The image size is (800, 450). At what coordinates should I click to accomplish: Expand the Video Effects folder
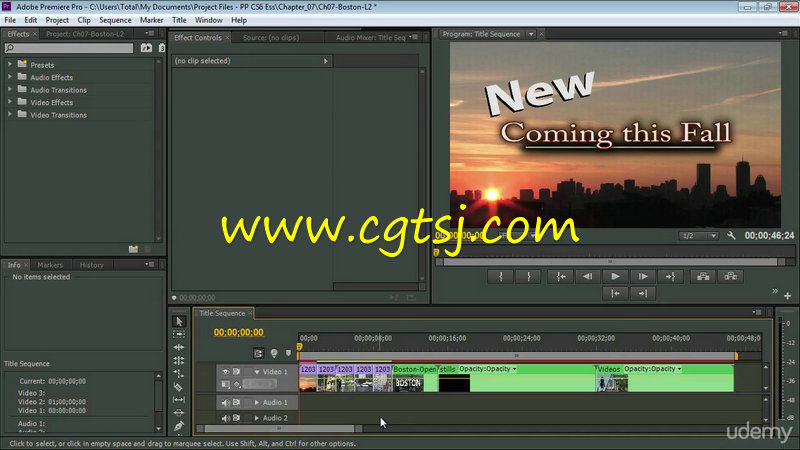[10, 102]
